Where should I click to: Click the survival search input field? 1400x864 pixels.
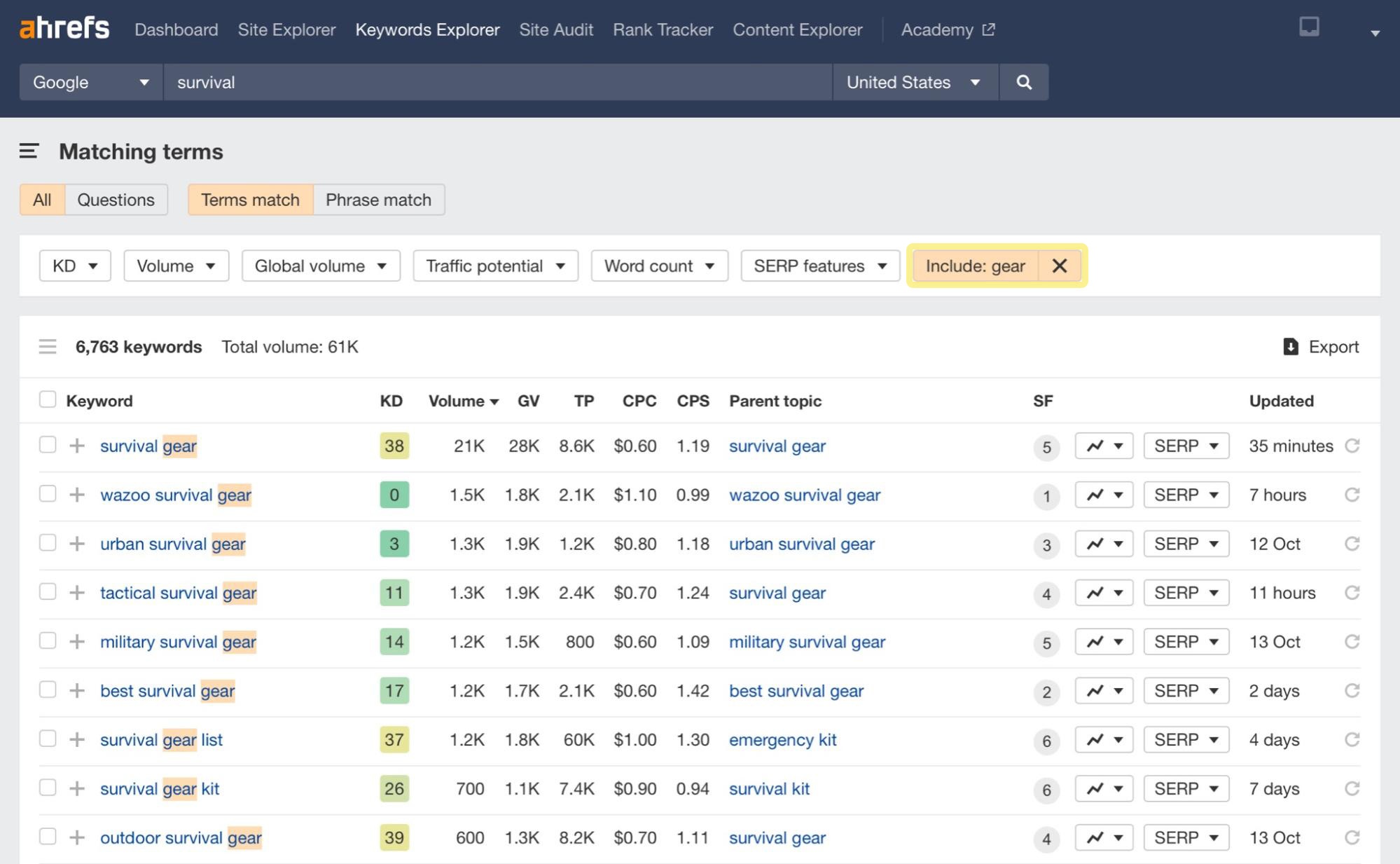[x=490, y=82]
